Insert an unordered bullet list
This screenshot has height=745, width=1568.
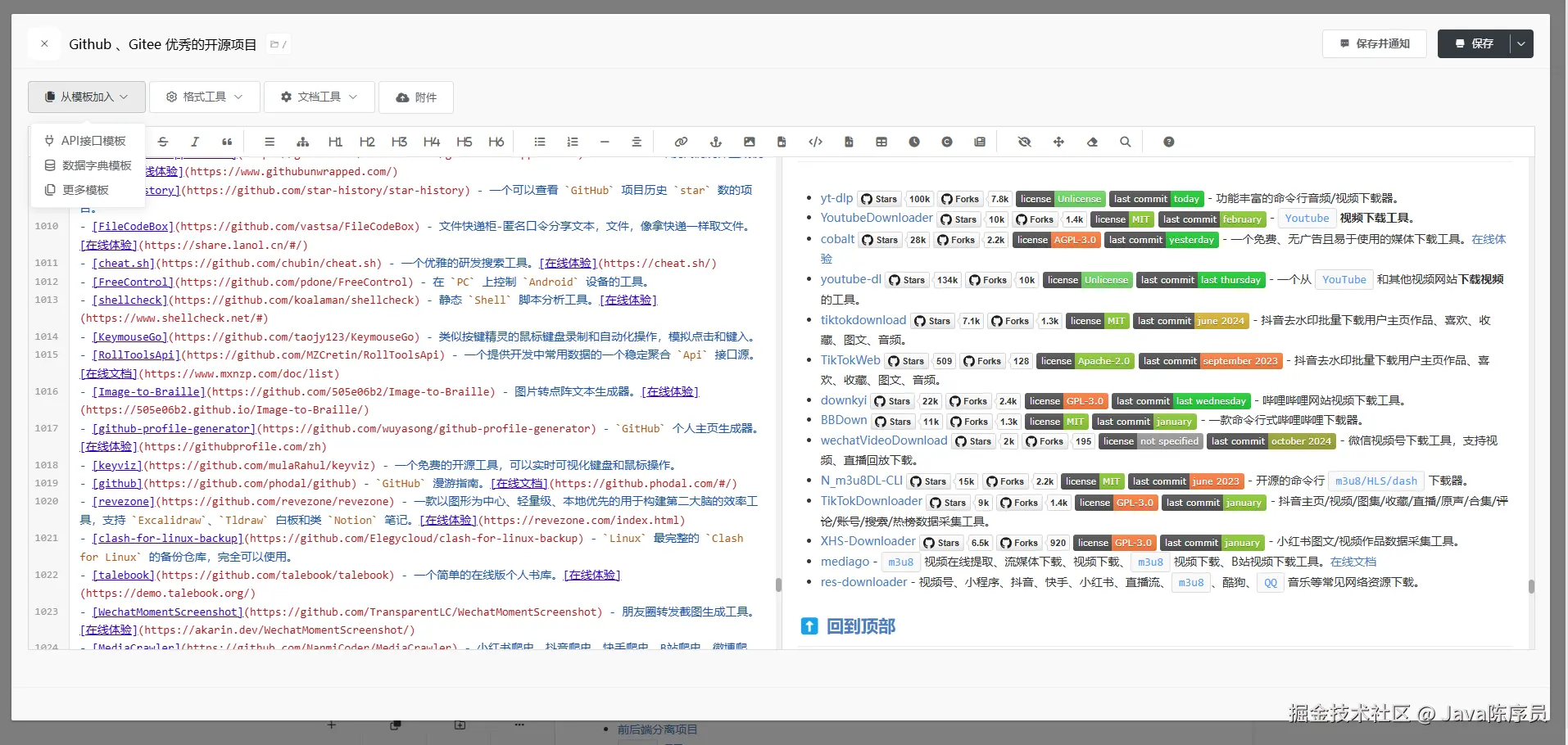click(539, 142)
